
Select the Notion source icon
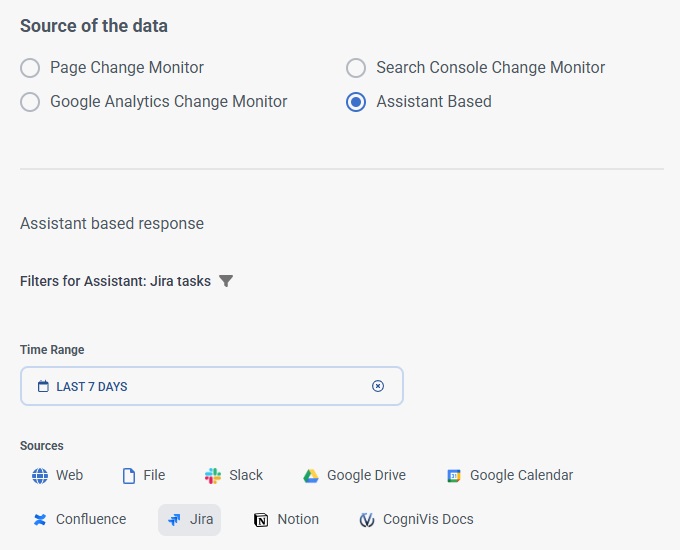tap(261, 520)
